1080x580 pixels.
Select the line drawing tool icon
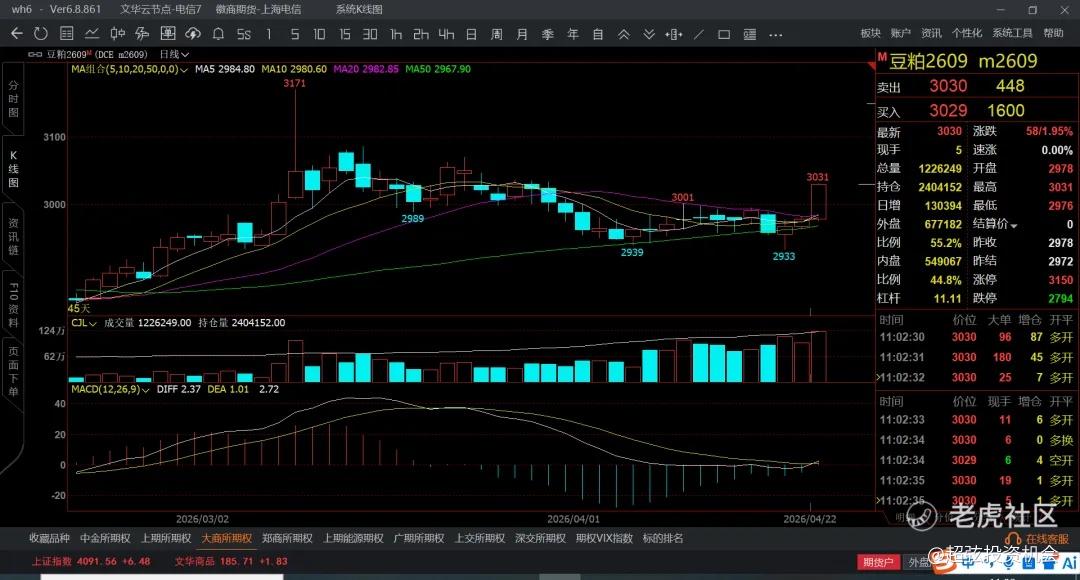(699, 34)
